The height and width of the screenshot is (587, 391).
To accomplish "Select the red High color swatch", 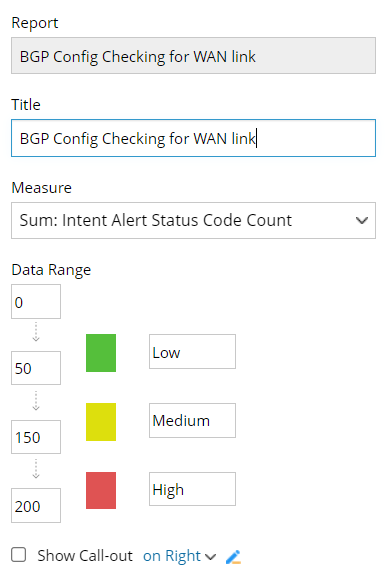I will [x=101, y=490].
